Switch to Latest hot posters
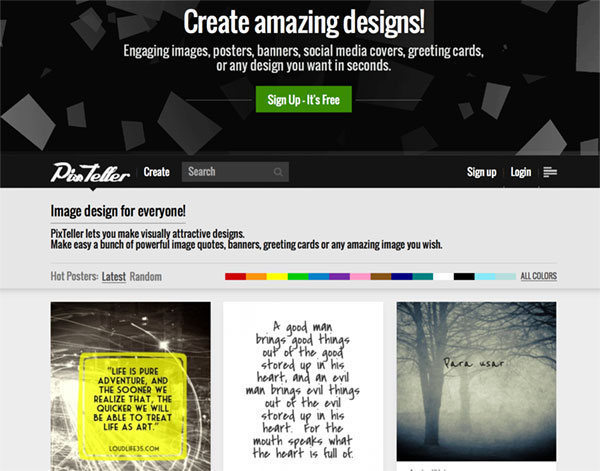Screen dimensions: 600x471 tap(114, 276)
